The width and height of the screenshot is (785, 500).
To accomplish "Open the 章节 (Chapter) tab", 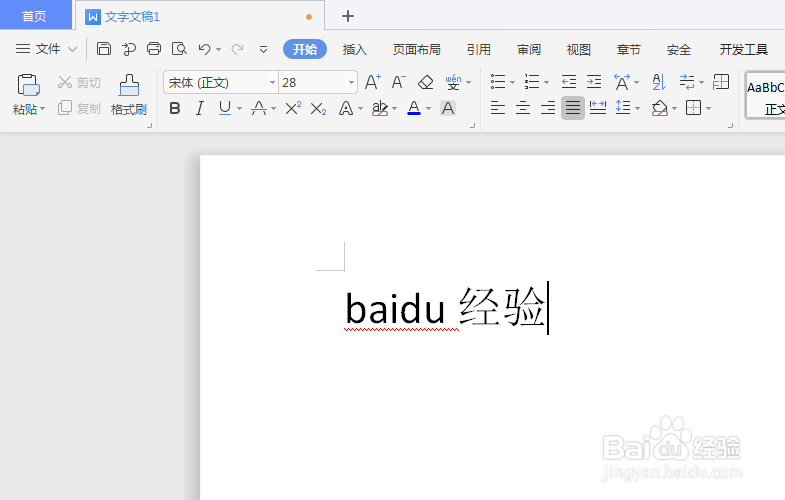I will [629, 49].
